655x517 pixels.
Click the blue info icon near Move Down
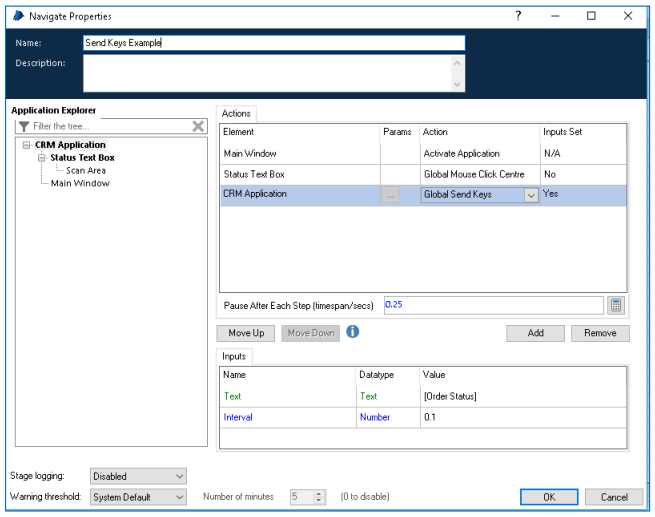point(353,332)
